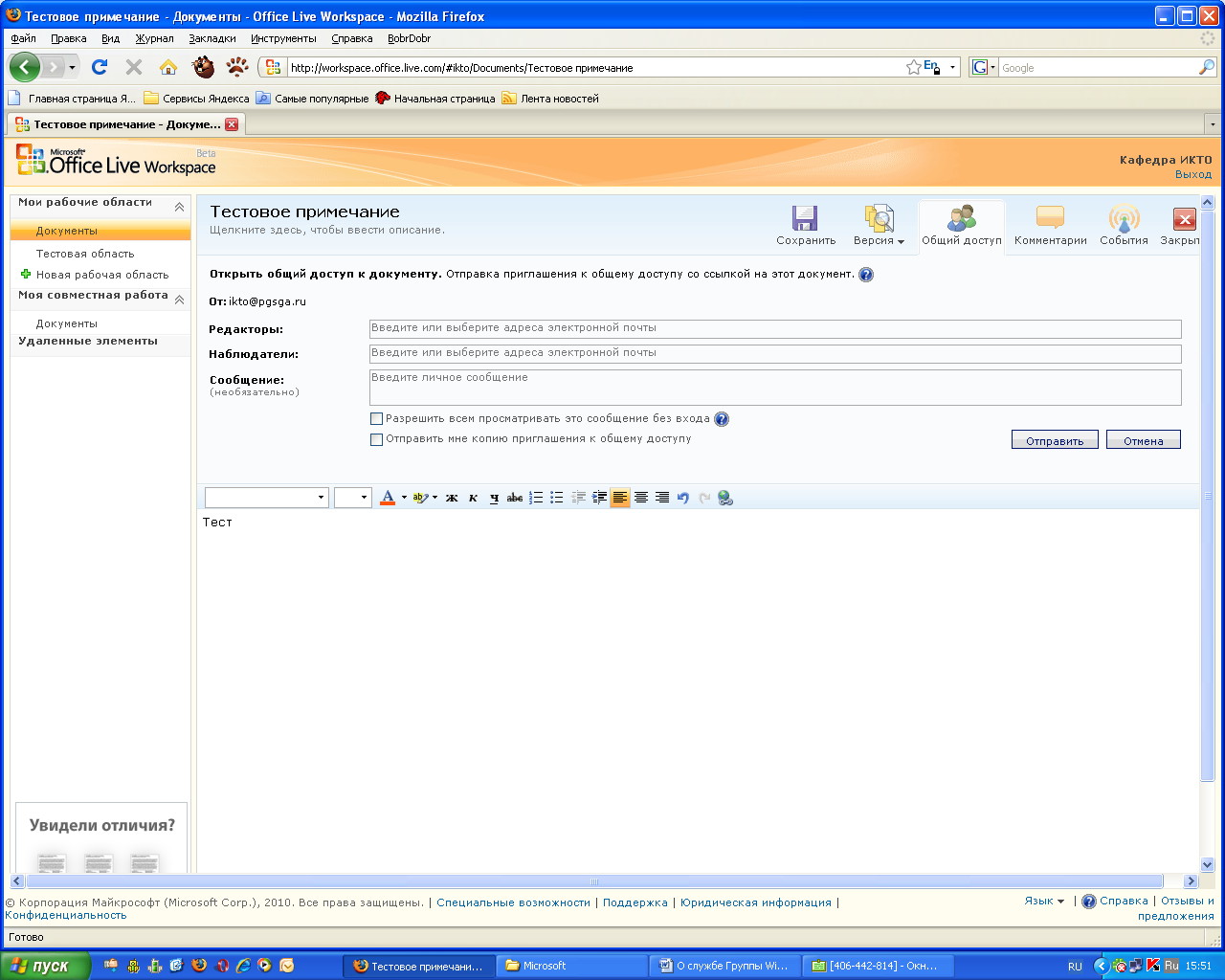Toggle italic К formatting
Screen dimensions: 1225x980
coord(473,498)
